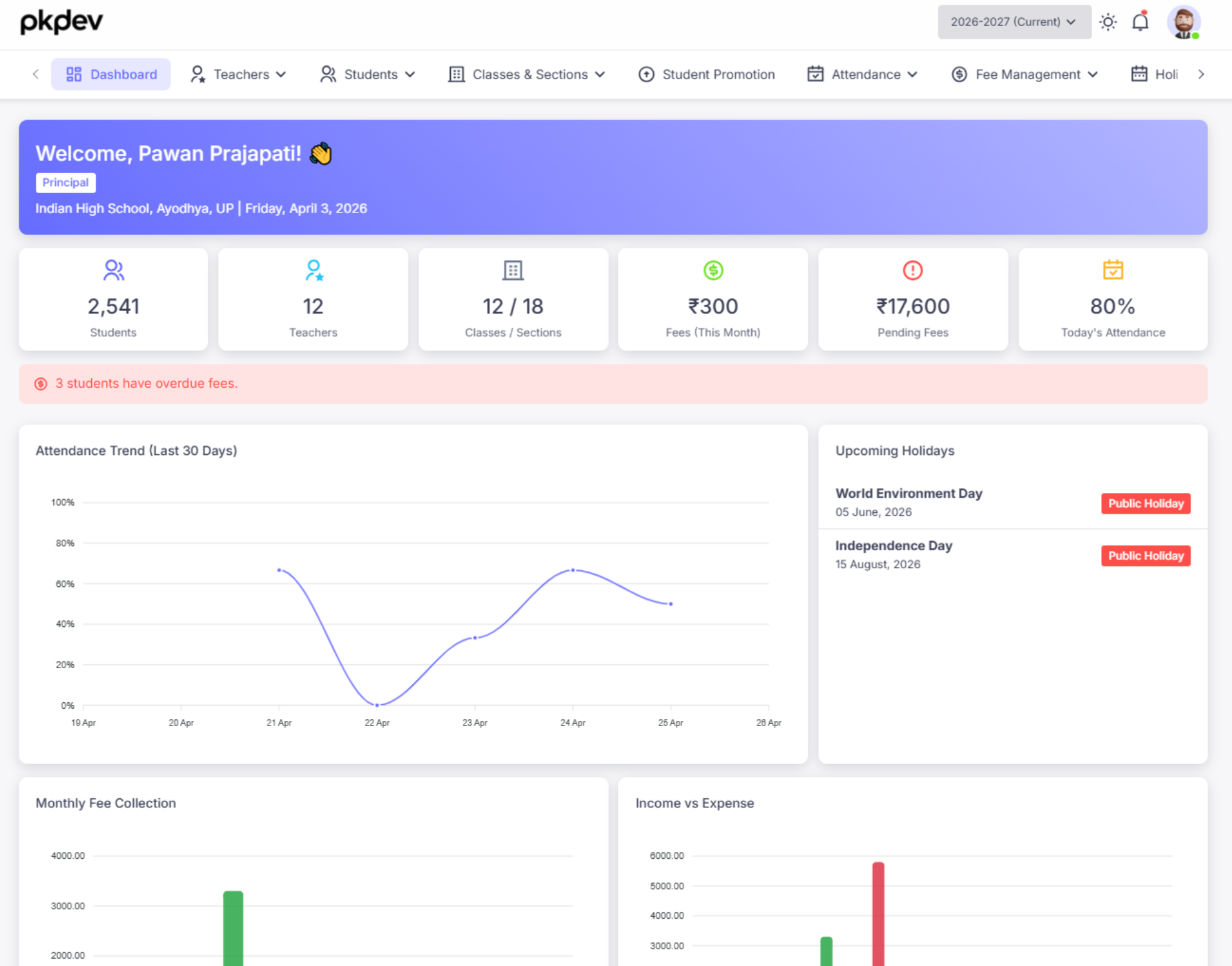Open the 80% Today's Attendance card

1113,299
